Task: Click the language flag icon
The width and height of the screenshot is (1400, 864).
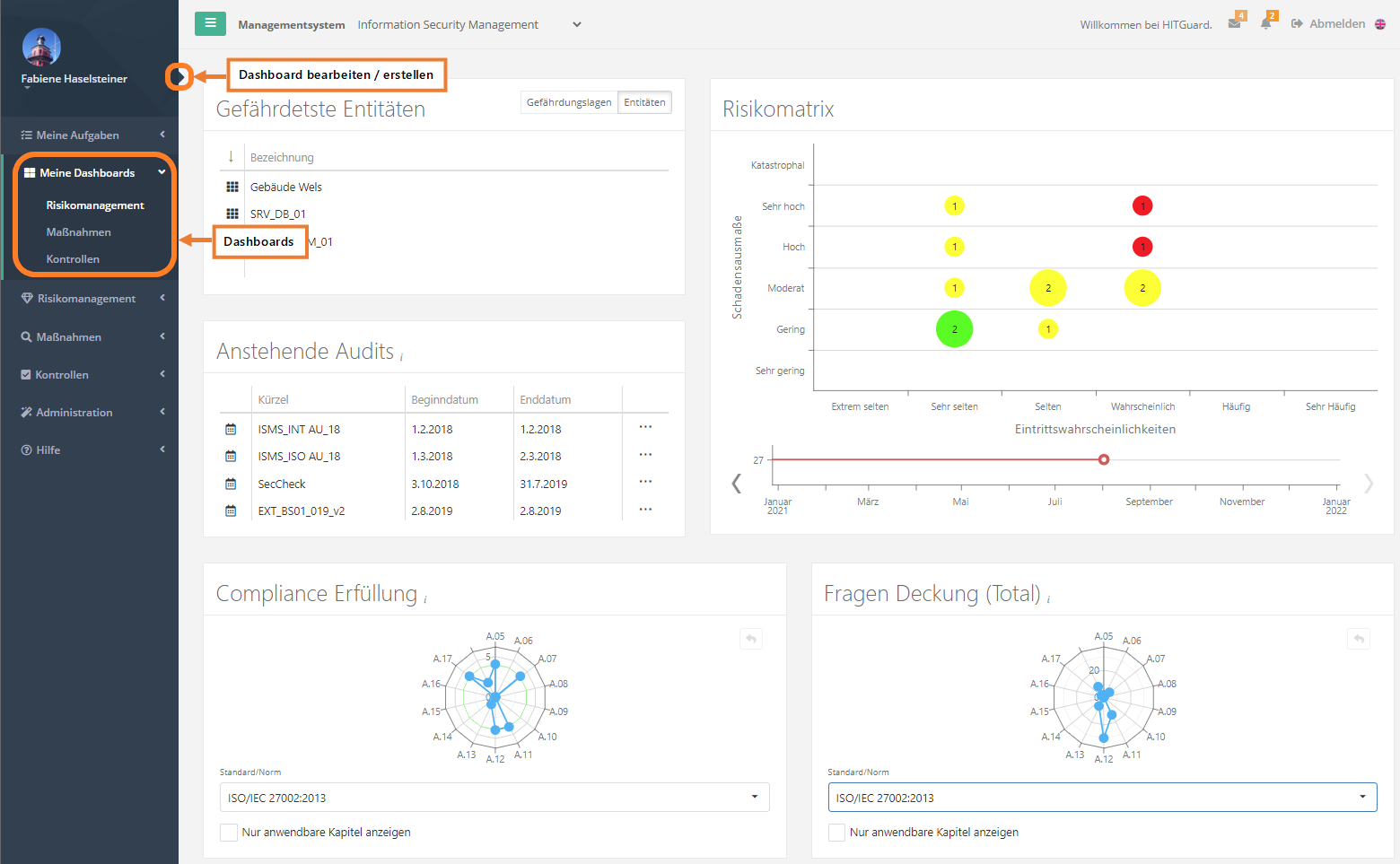Action: tap(1380, 24)
